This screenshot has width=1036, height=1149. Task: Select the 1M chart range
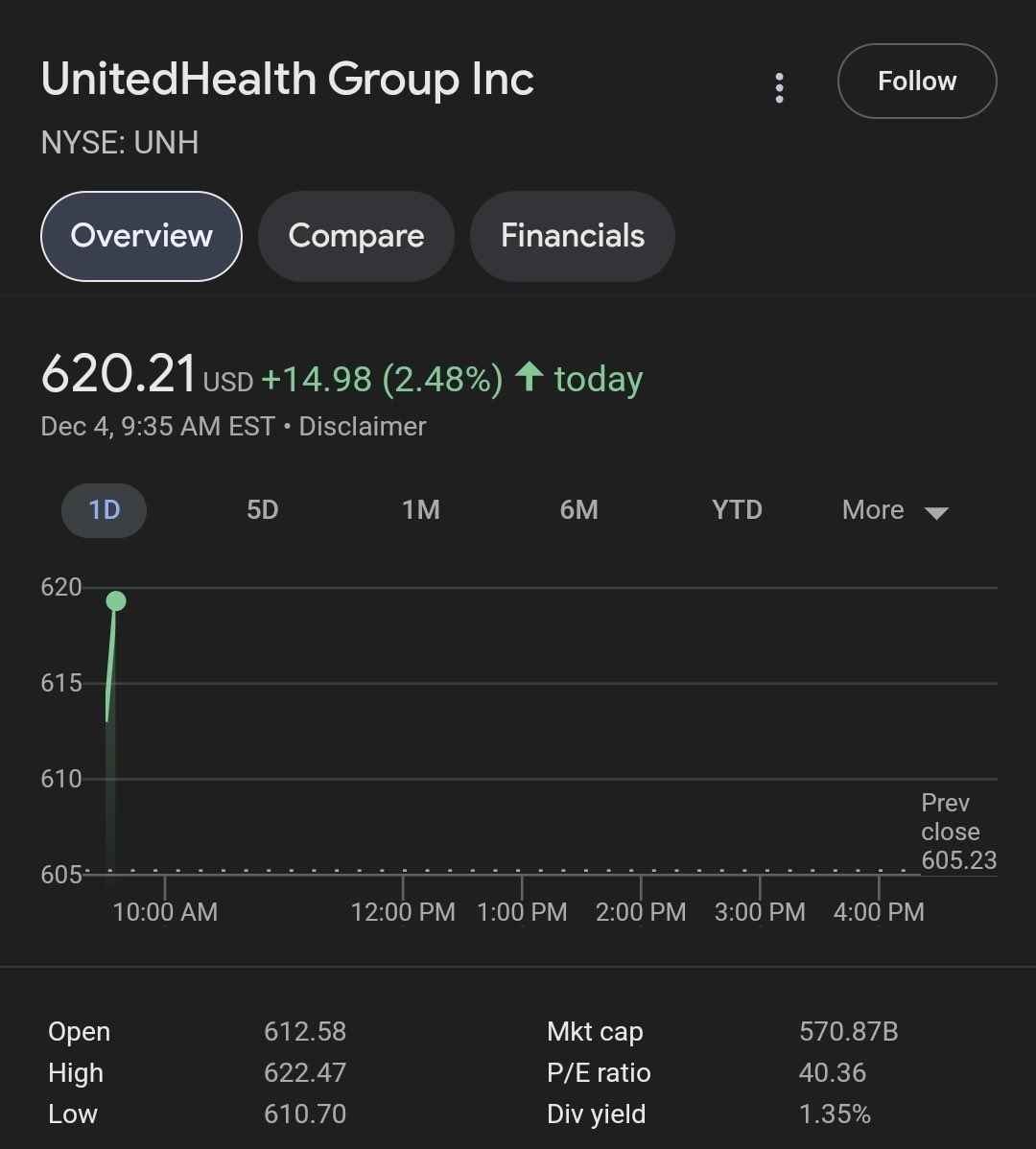coord(421,510)
